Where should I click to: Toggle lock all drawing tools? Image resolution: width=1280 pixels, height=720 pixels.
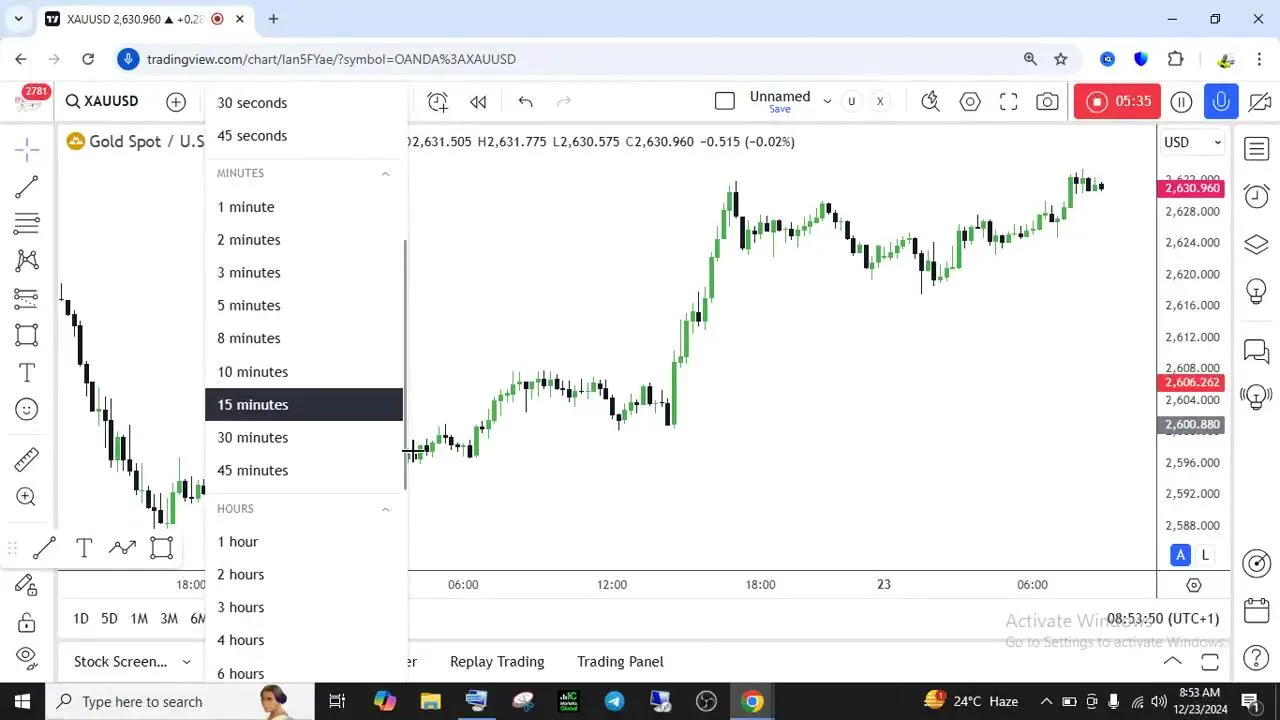coord(27,622)
